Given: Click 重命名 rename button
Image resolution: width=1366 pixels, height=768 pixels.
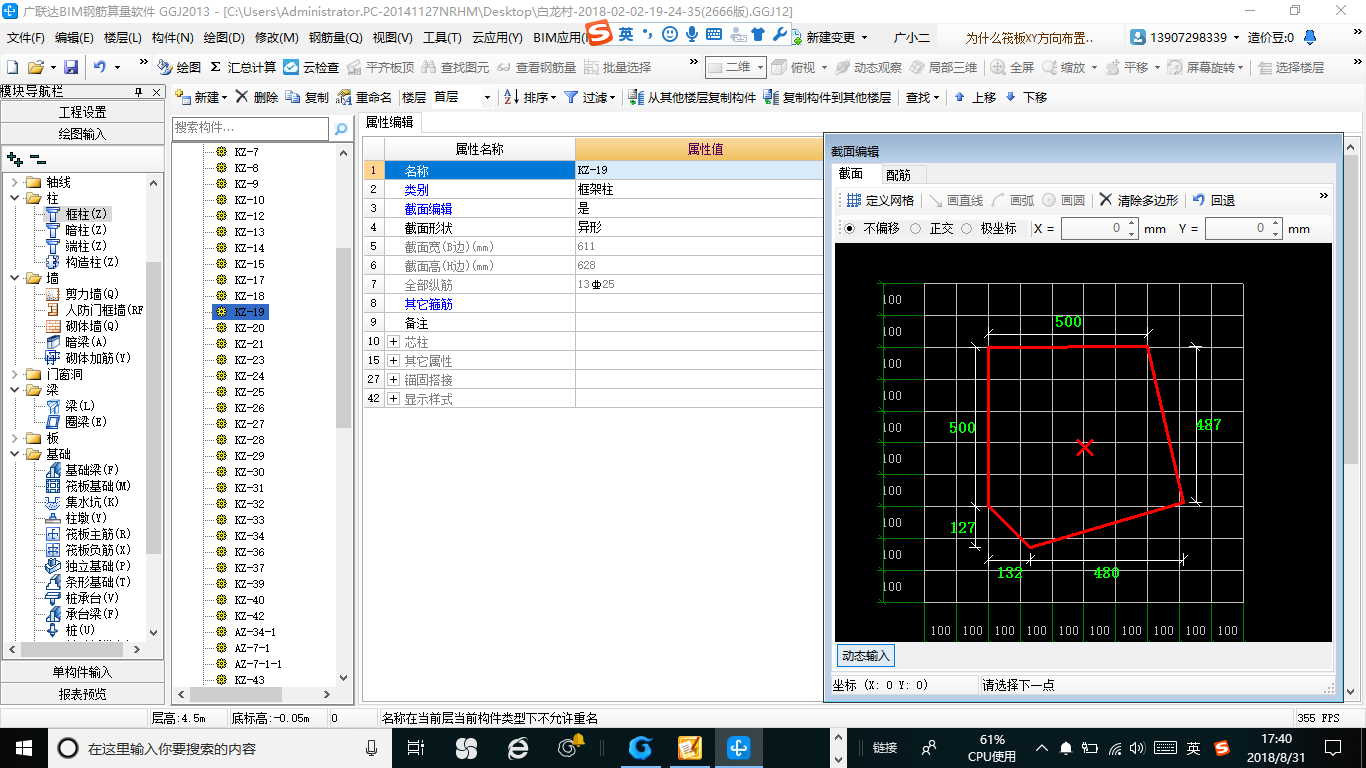Looking at the screenshot, I should pyautogui.click(x=364, y=97).
